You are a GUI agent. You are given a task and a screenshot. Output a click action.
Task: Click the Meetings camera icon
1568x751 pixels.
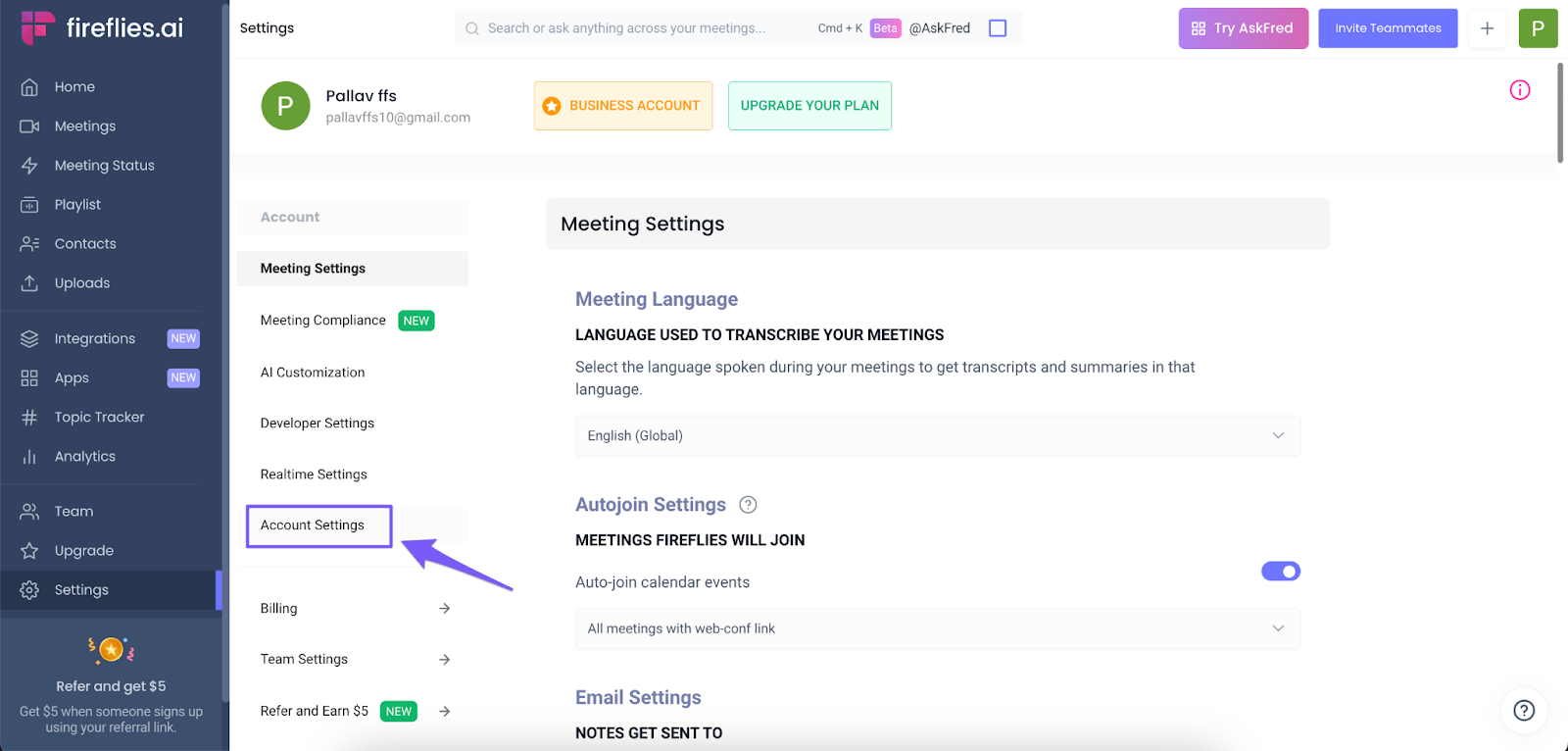(29, 126)
